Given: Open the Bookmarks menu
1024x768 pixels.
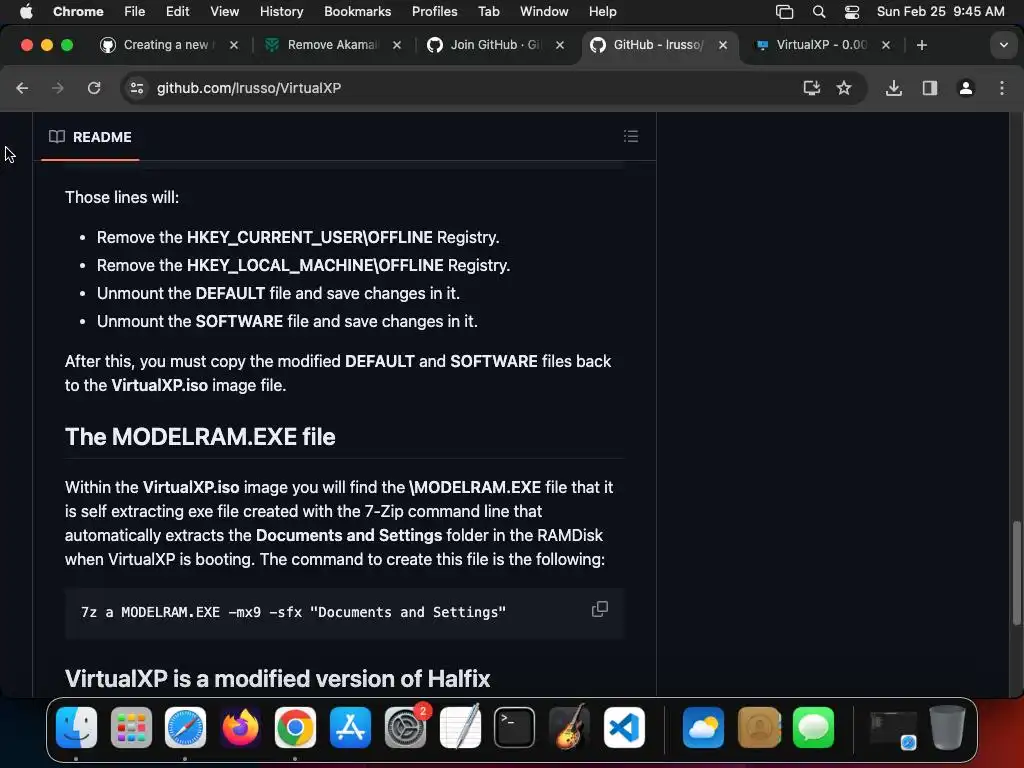Looking at the screenshot, I should pyautogui.click(x=357, y=11).
